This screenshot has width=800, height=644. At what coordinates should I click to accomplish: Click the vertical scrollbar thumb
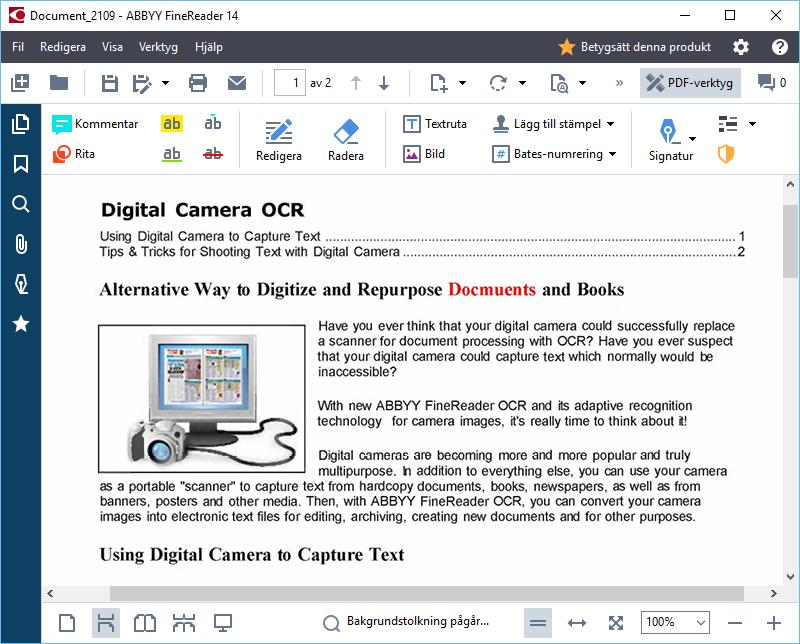(790, 241)
